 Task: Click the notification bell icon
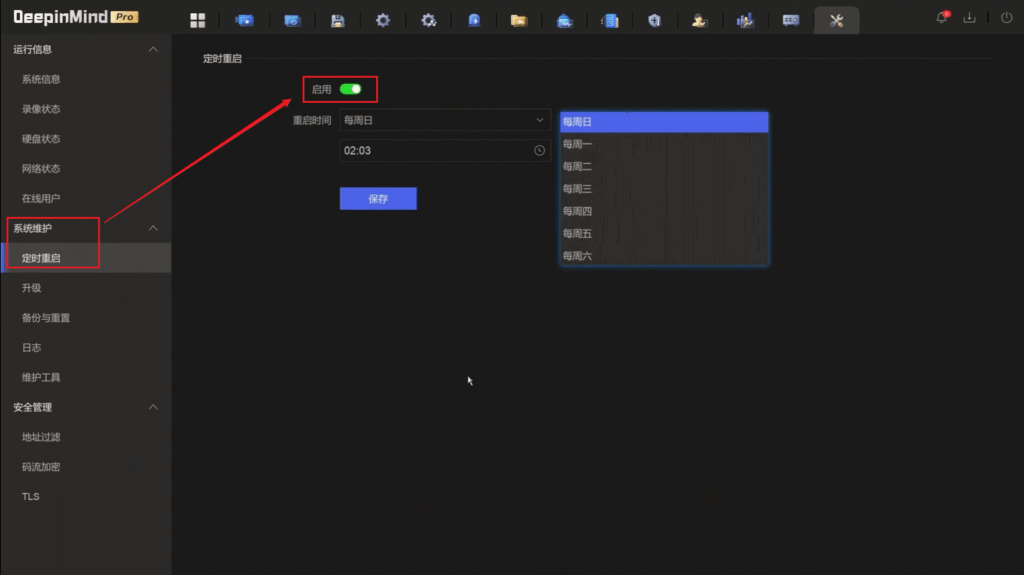click(941, 18)
